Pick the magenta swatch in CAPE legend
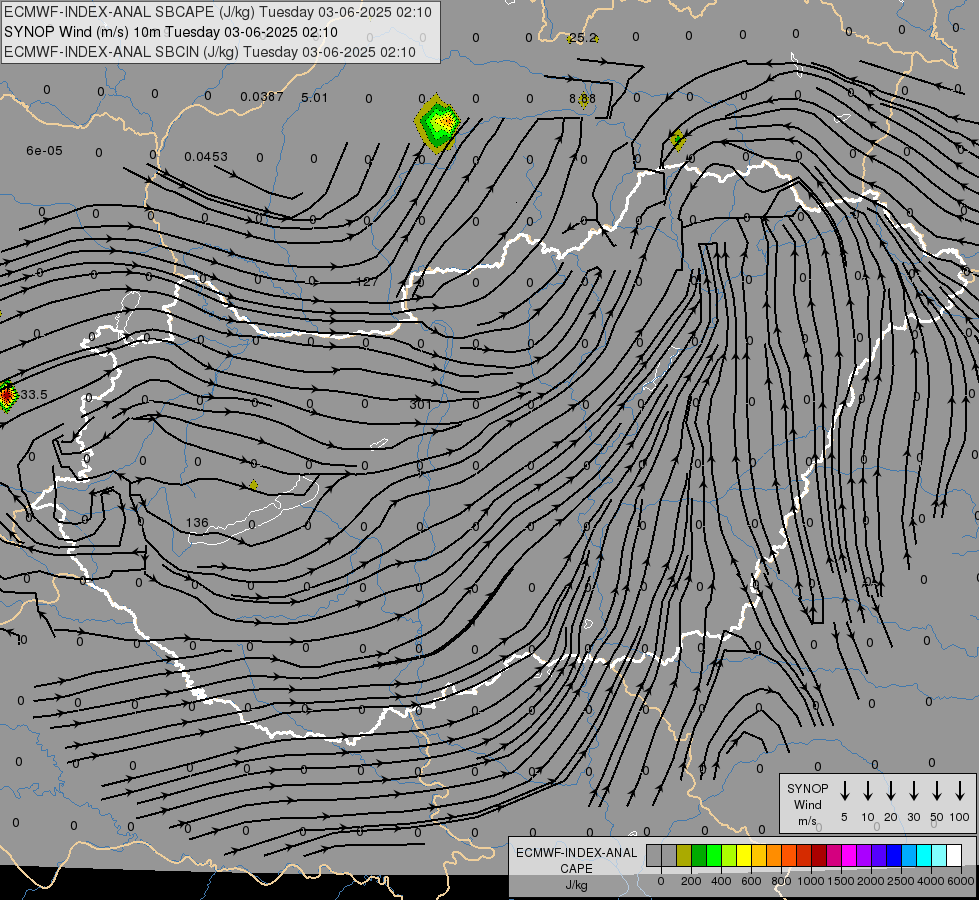Screen dimensions: 979x900 849,855
